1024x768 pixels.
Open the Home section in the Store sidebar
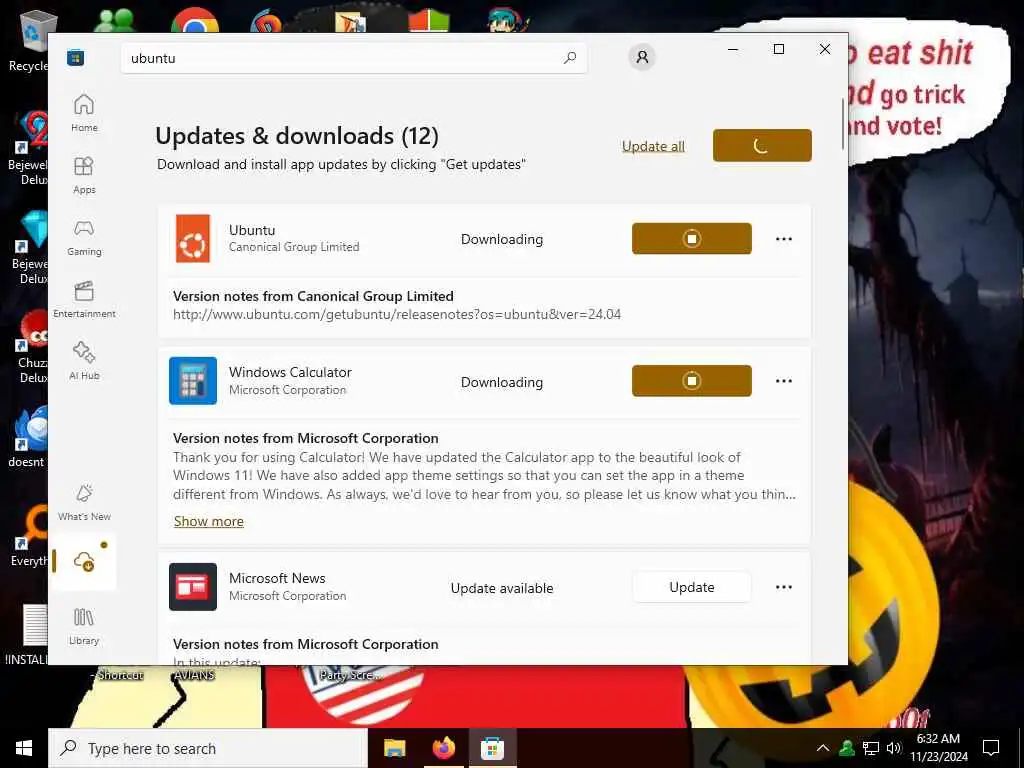pos(84,113)
